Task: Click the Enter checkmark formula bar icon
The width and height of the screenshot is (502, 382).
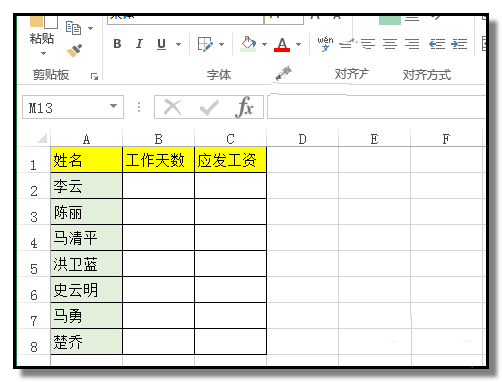Action: pos(209,107)
